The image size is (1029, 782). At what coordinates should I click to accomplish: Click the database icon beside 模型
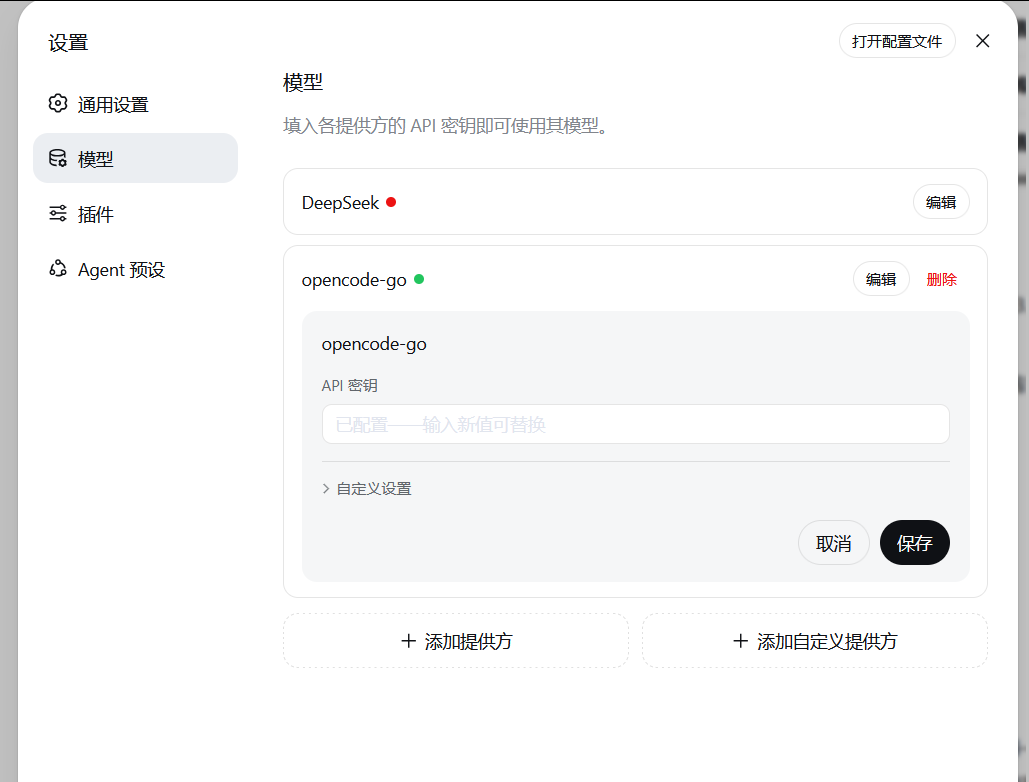pyautogui.click(x=58, y=158)
